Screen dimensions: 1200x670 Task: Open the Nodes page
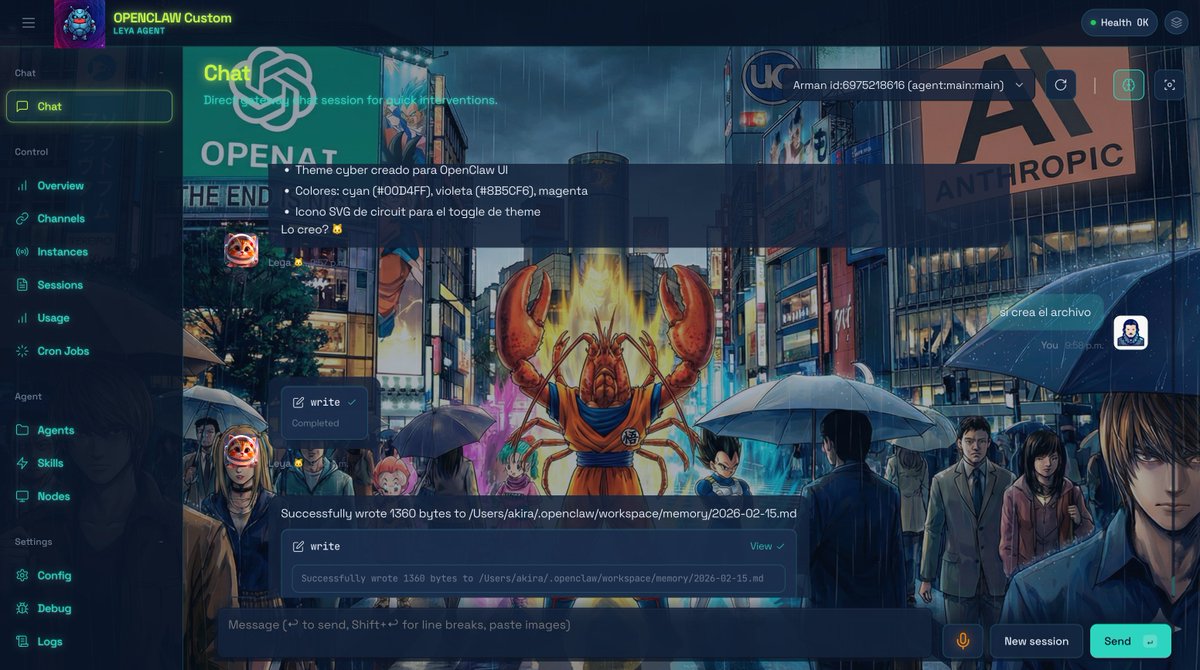[89, 496]
